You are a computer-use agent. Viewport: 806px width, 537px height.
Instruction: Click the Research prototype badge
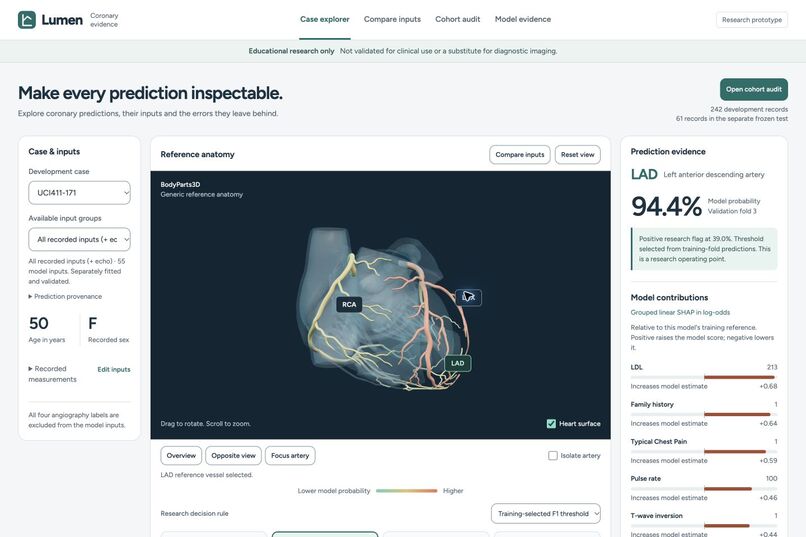[x=752, y=20]
